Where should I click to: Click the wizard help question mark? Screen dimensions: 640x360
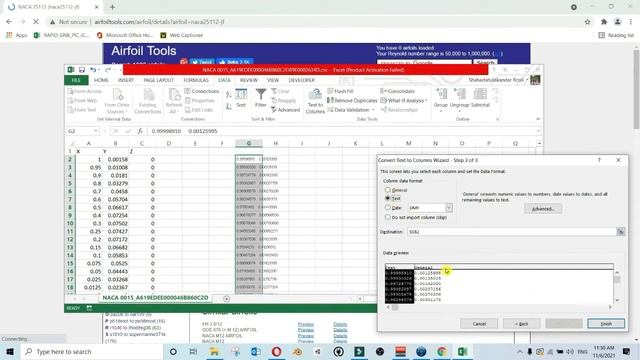point(599,160)
